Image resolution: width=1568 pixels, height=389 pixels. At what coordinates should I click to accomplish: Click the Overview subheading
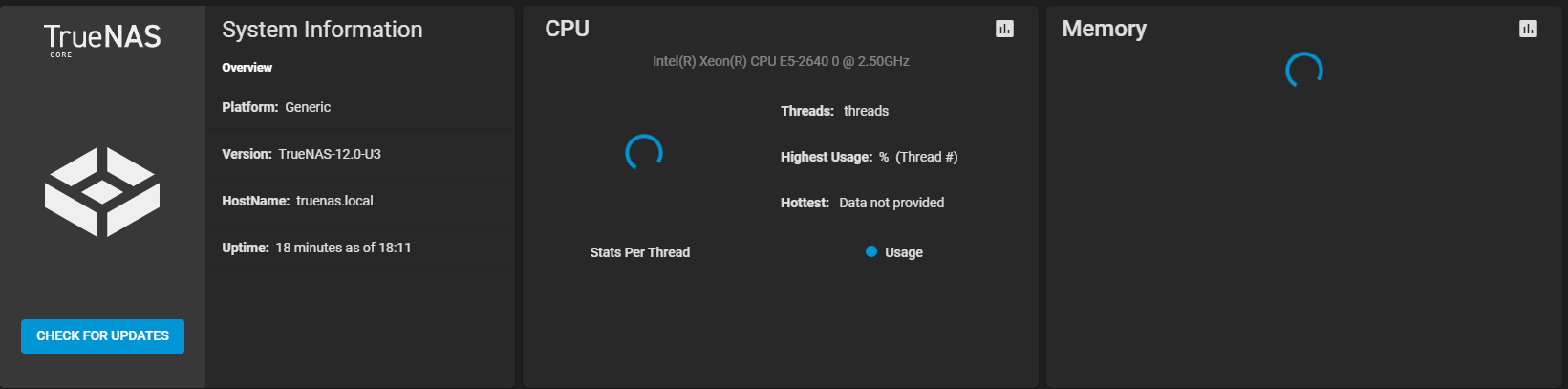[x=247, y=67]
